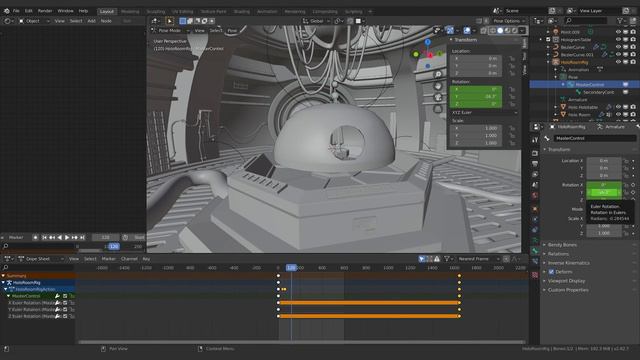Open the XYZ Euler rotation mode dropdown
The height and width of the screenshot is (360, 640).
[x=484, y=113]
